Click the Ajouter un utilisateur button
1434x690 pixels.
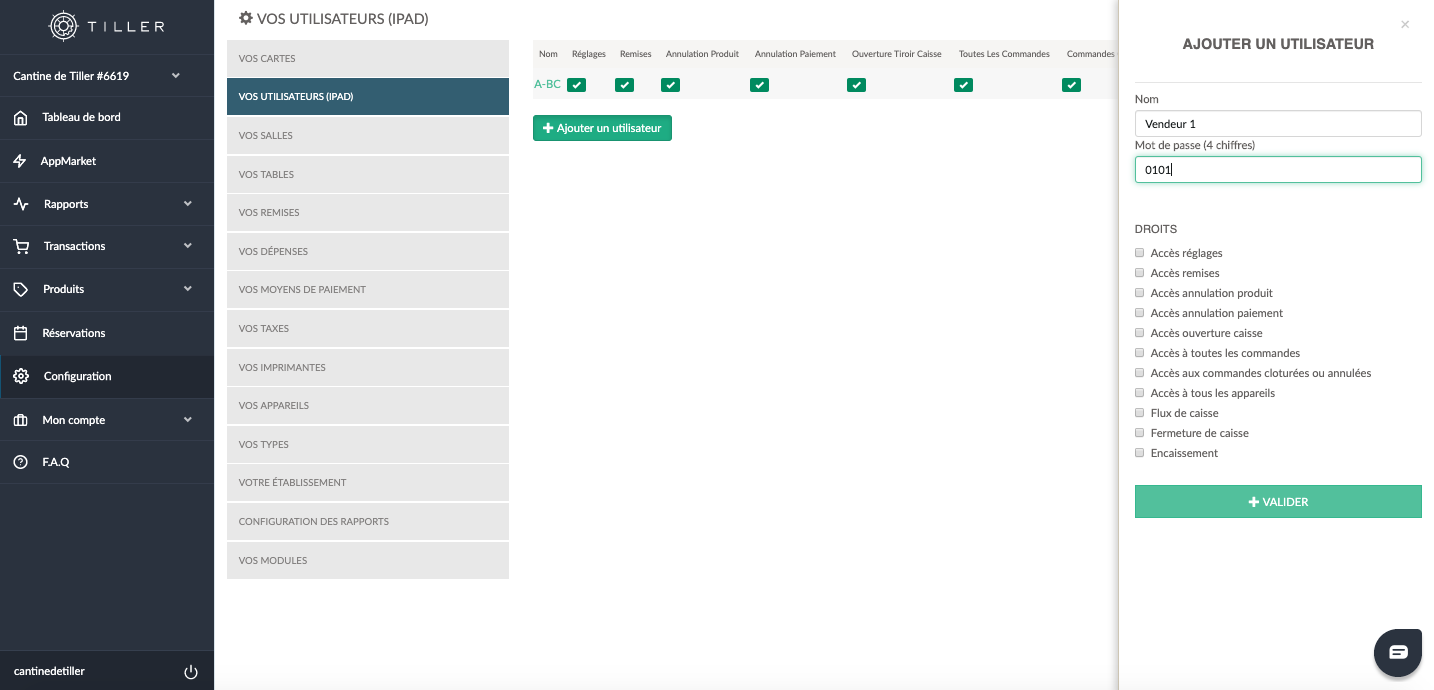pos(602,128)
